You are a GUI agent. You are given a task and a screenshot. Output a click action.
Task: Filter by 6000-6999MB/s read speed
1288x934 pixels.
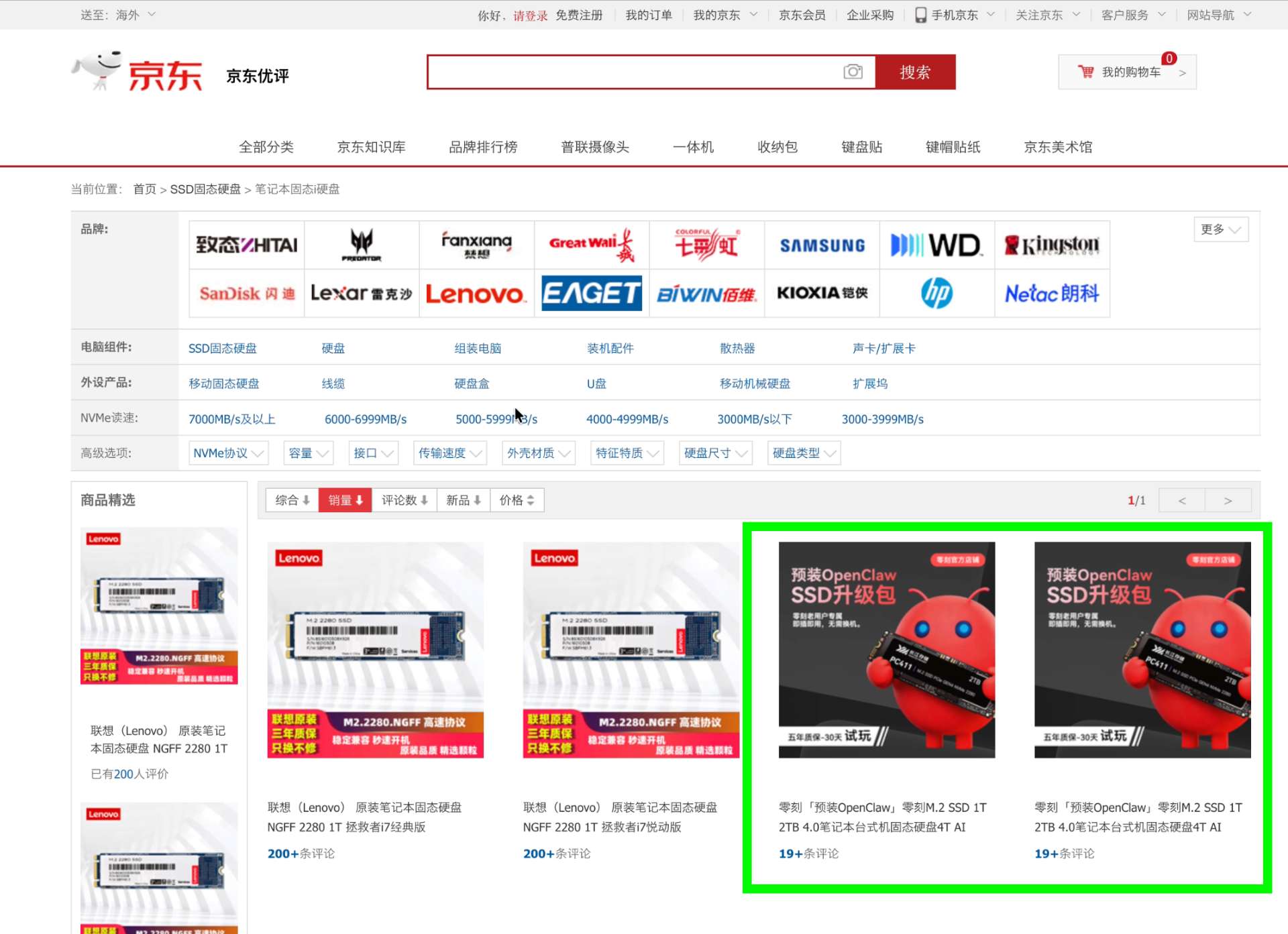[x=366, y=419]
